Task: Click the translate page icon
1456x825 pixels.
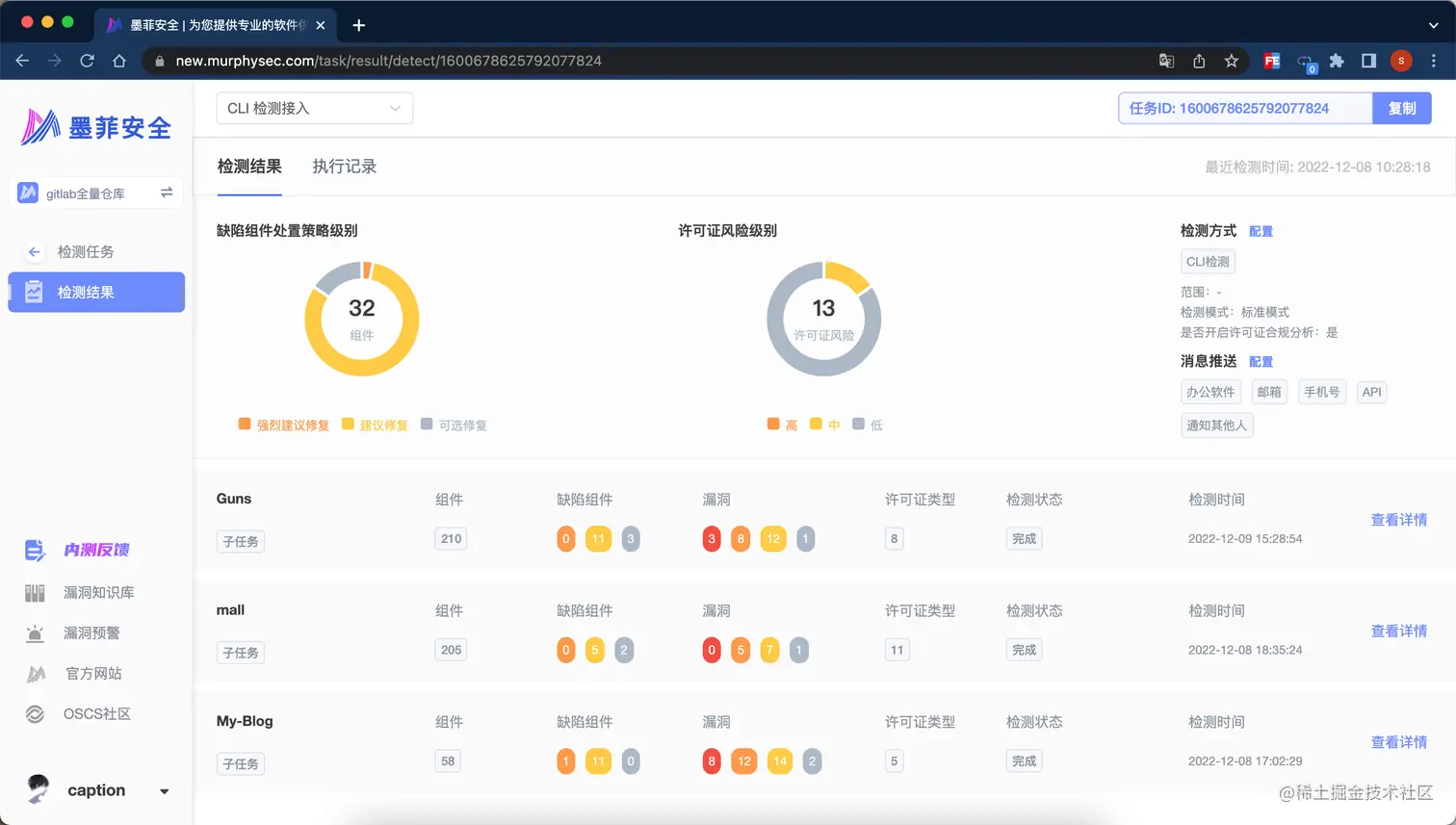Action: point(1166,61)
